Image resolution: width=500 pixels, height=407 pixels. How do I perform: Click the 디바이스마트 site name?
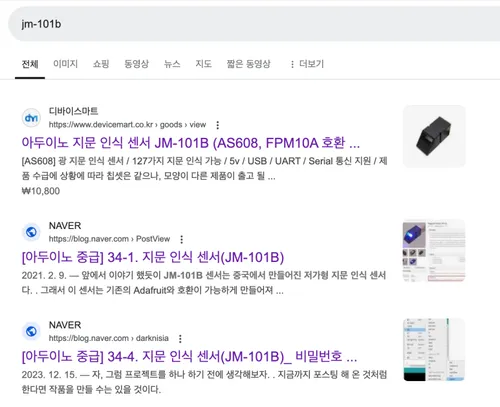73,111
